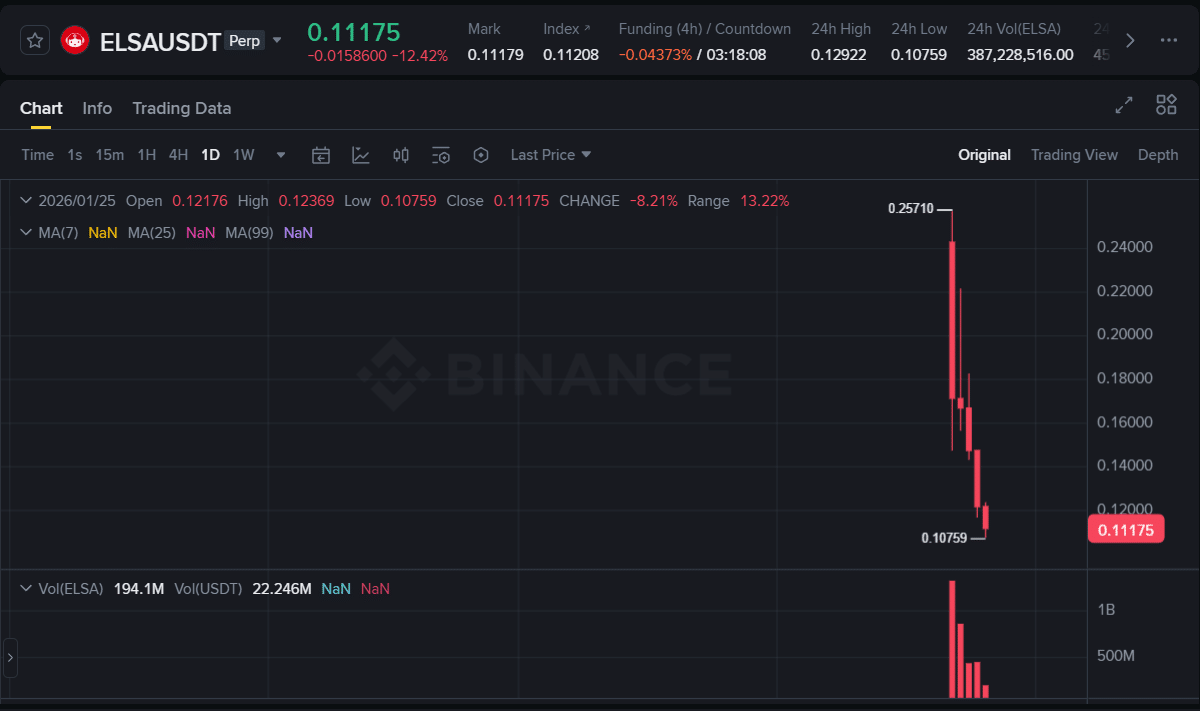
Task: Click the hexagon target price alert icon
Action: tap(480, 155)
